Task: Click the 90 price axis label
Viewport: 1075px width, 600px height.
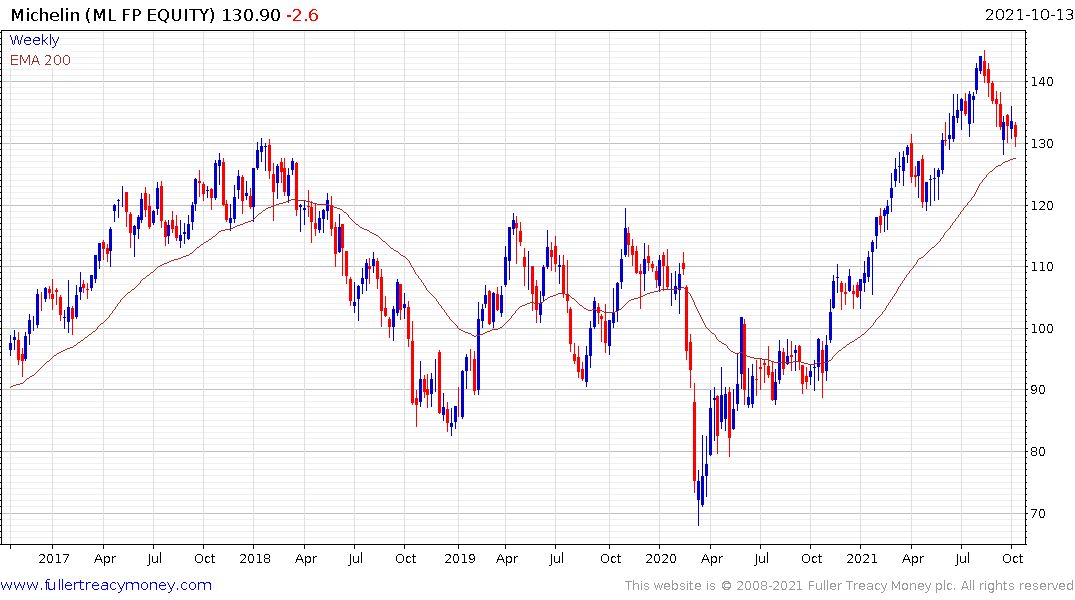Action: pyautogui.click(x=1038, y=389)
